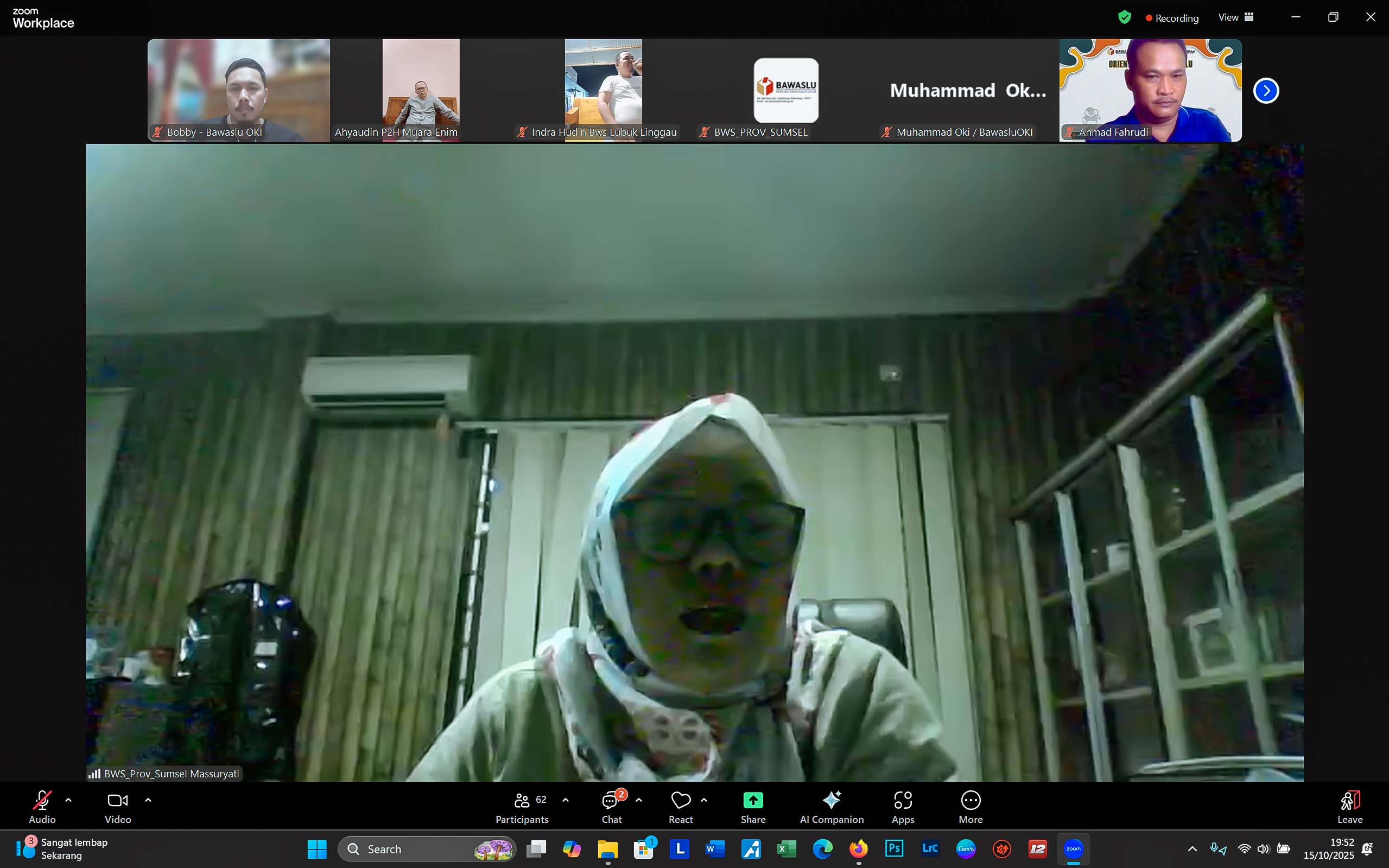Expand the video options chevron
The width and height of the screenshot is (1389, 868).
point(148,799)
